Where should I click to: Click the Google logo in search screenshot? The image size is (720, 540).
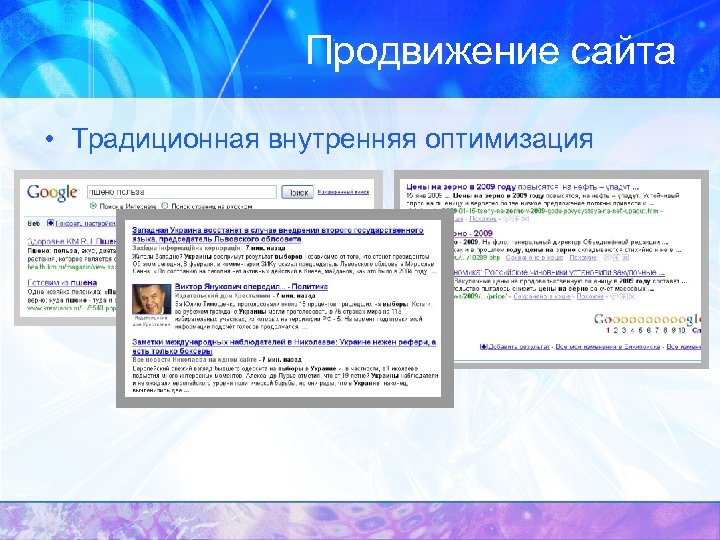52,193
